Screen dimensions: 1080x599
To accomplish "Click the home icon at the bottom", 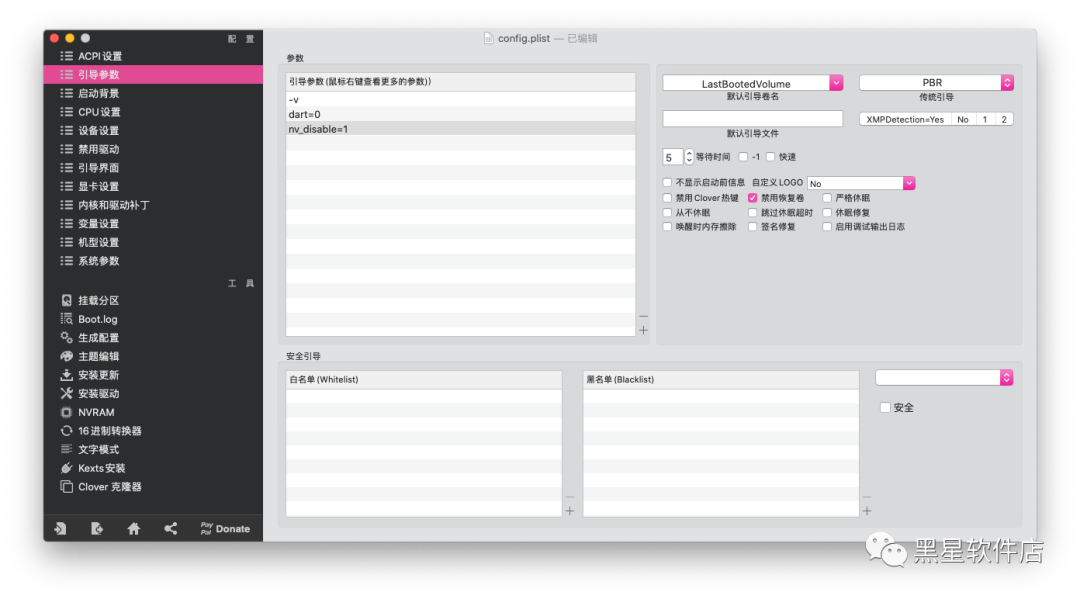I will click(x=133, y=528).
